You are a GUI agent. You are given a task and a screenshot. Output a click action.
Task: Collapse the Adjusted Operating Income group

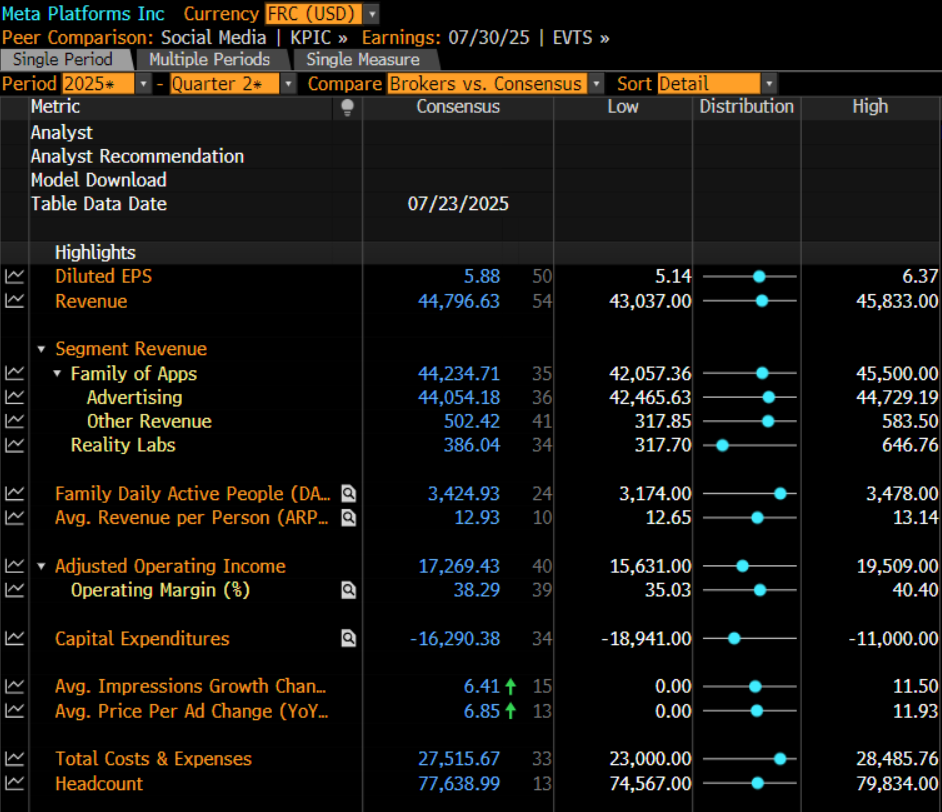point(41,566)
